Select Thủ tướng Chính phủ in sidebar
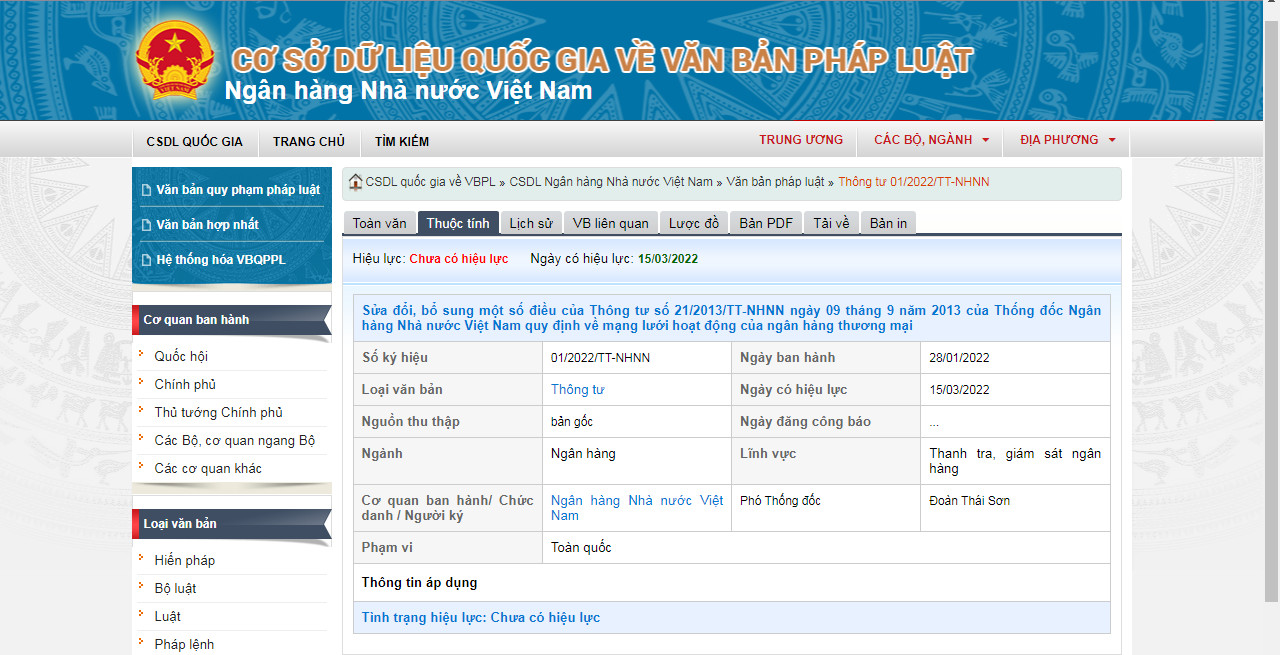1280x655 pixels. [x=218, y=413]
